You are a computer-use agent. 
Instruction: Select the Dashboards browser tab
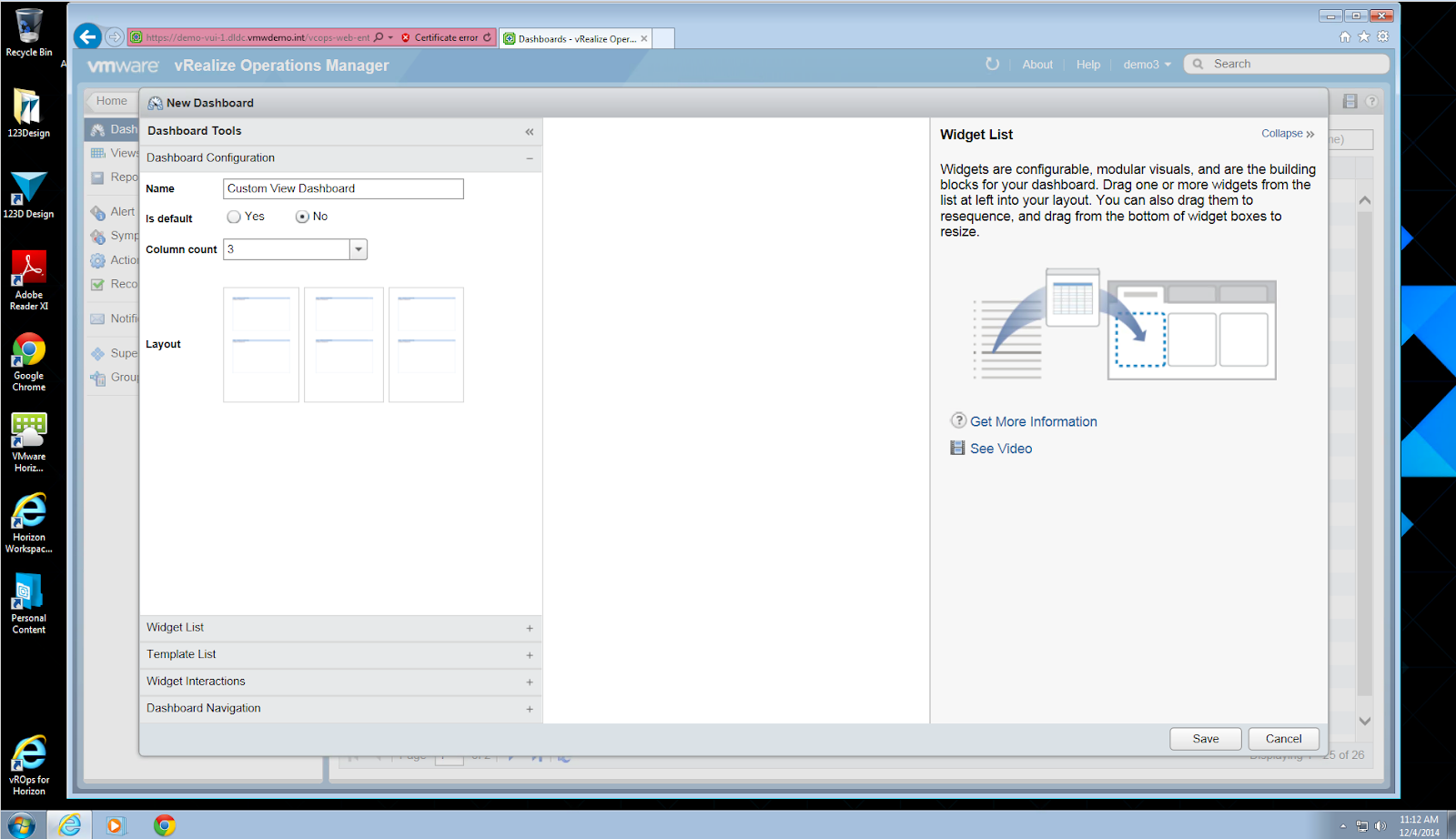pyautogui.click(x=576, y=38)
